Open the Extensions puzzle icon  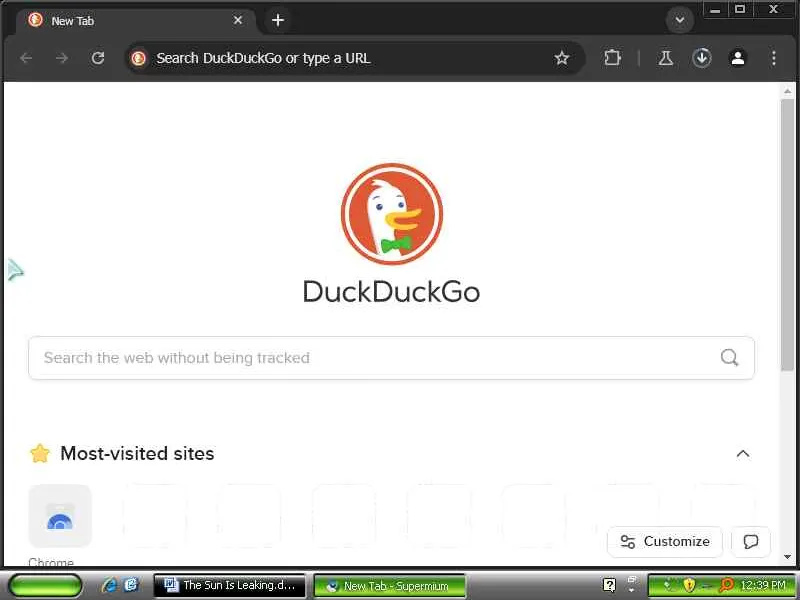pos(612,58)
